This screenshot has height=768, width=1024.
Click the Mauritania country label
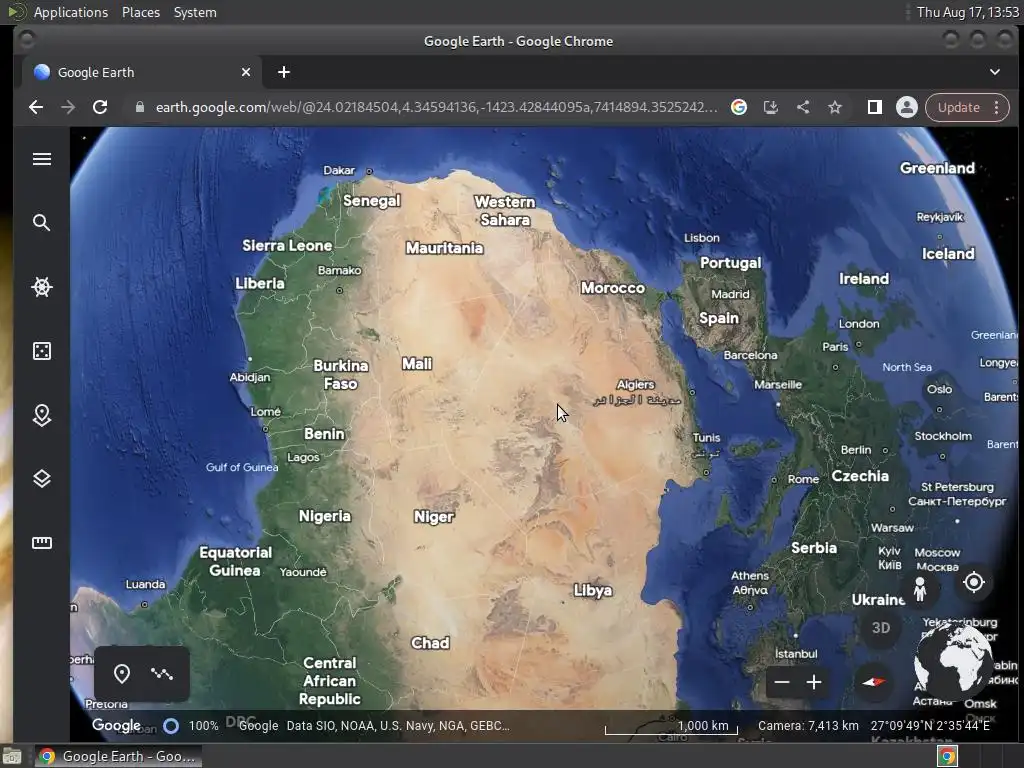pyautogui.click(x=445, y=248)
